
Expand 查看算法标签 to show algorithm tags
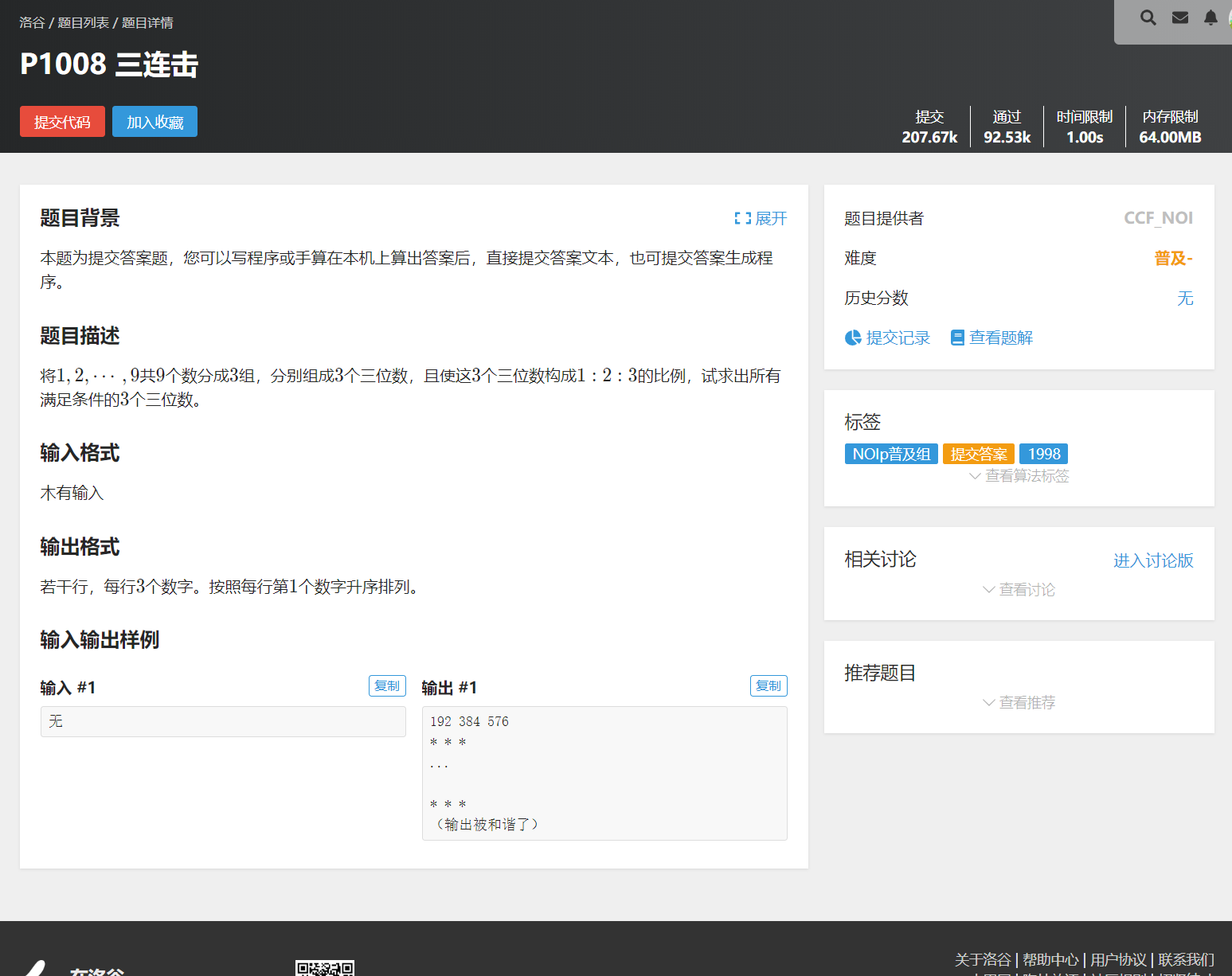pyautogui.click(x=1019, y=475)
